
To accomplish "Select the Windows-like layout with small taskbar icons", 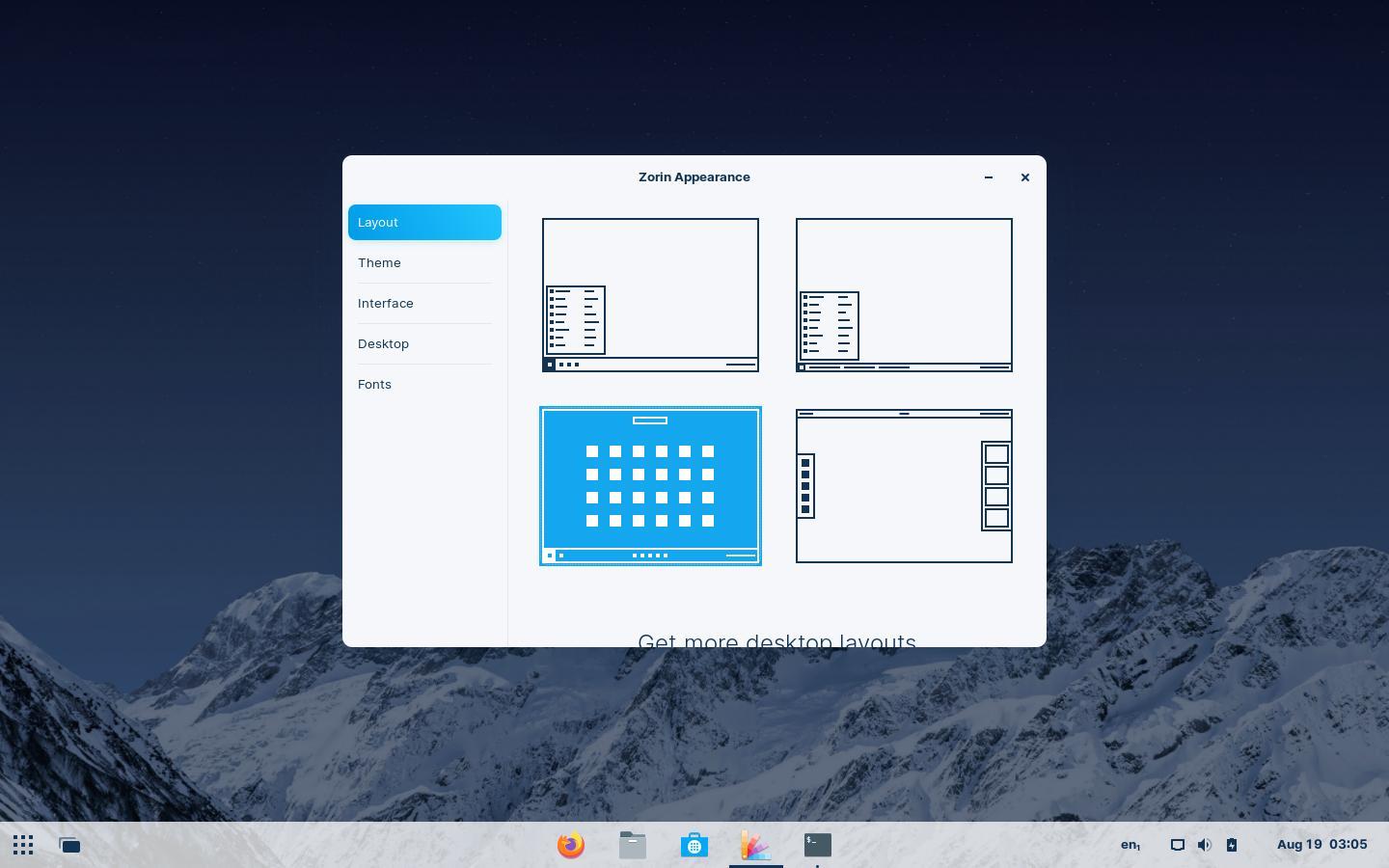I will click(x=650, y=294).
